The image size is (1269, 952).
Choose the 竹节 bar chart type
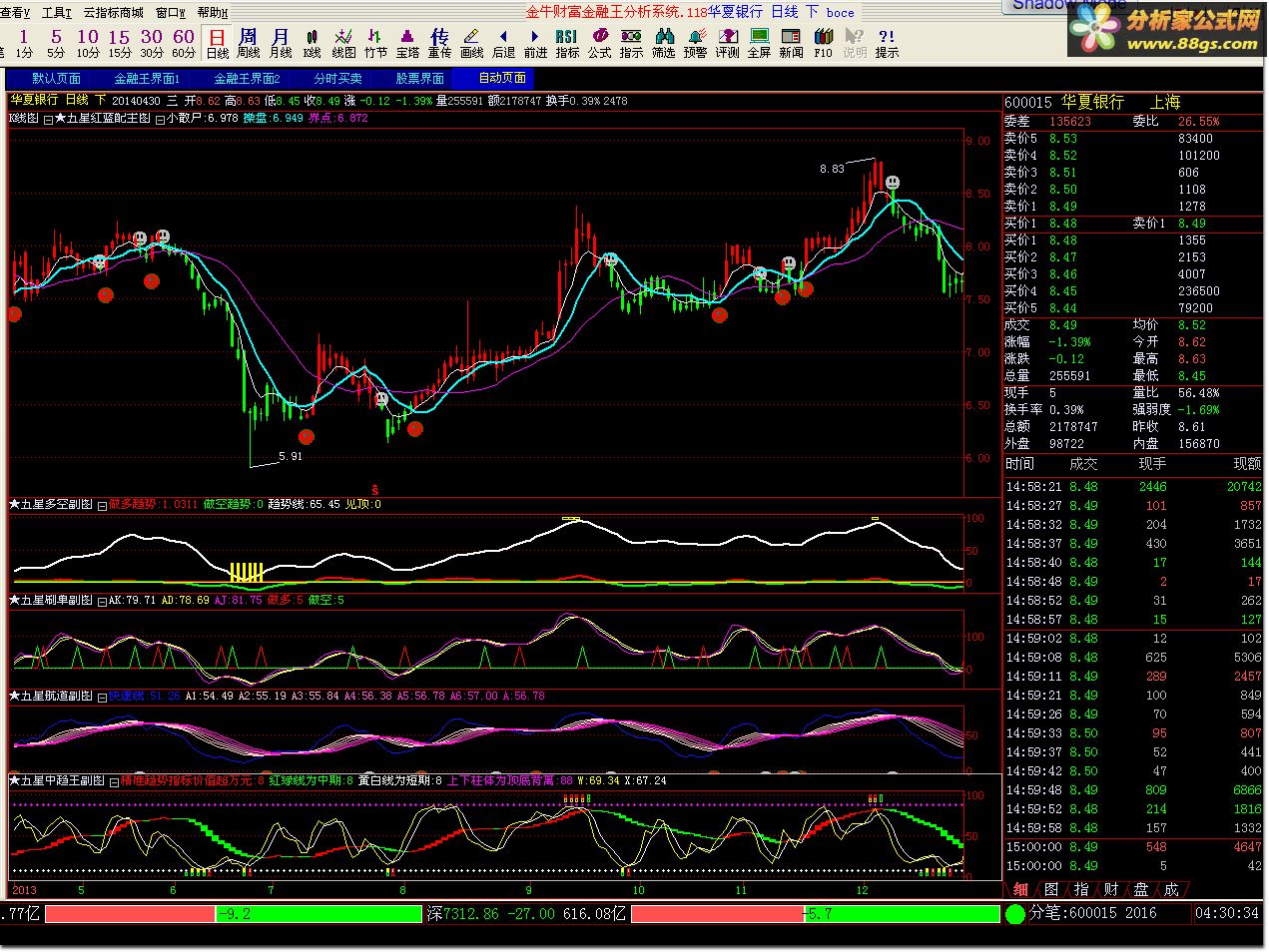376,43
